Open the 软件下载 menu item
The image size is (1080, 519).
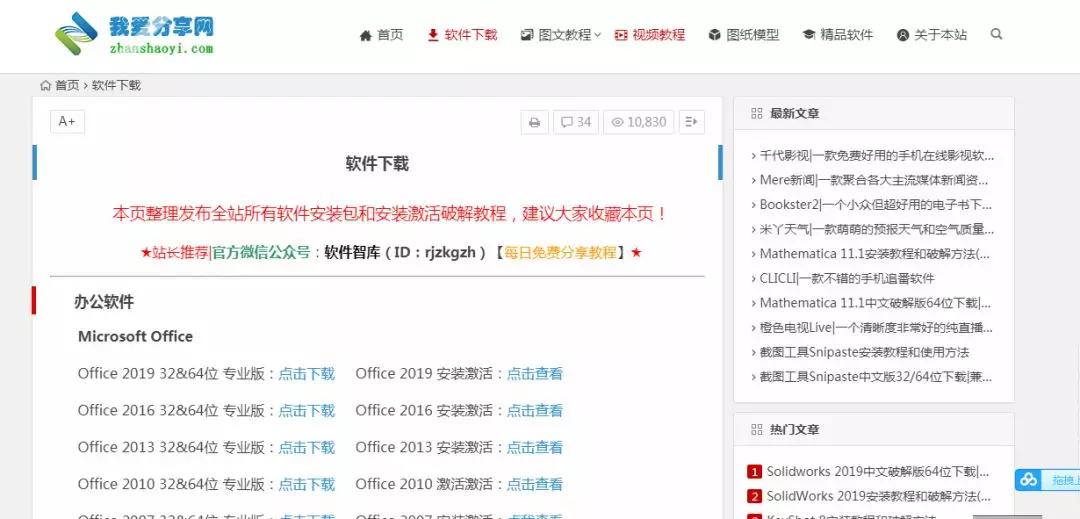[461, 35]
